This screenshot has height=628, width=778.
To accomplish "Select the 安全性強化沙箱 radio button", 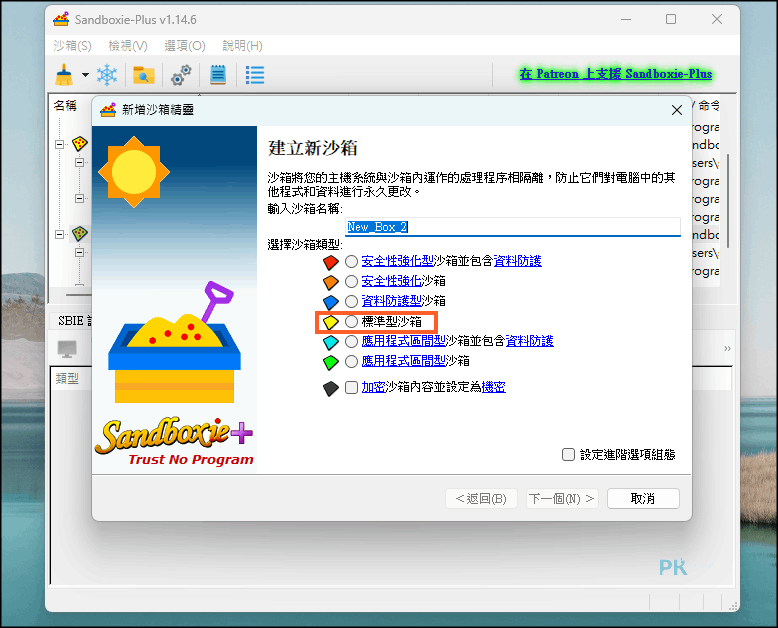I will point(351,281).
